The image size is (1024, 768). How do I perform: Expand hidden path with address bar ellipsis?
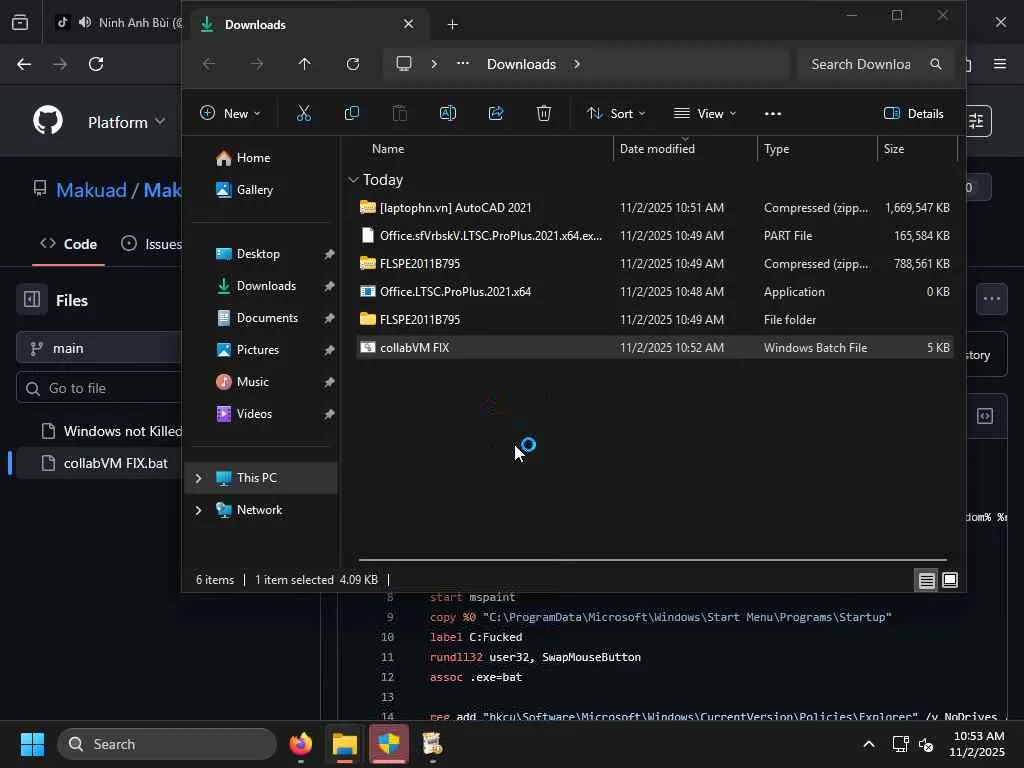click(463, 64)
